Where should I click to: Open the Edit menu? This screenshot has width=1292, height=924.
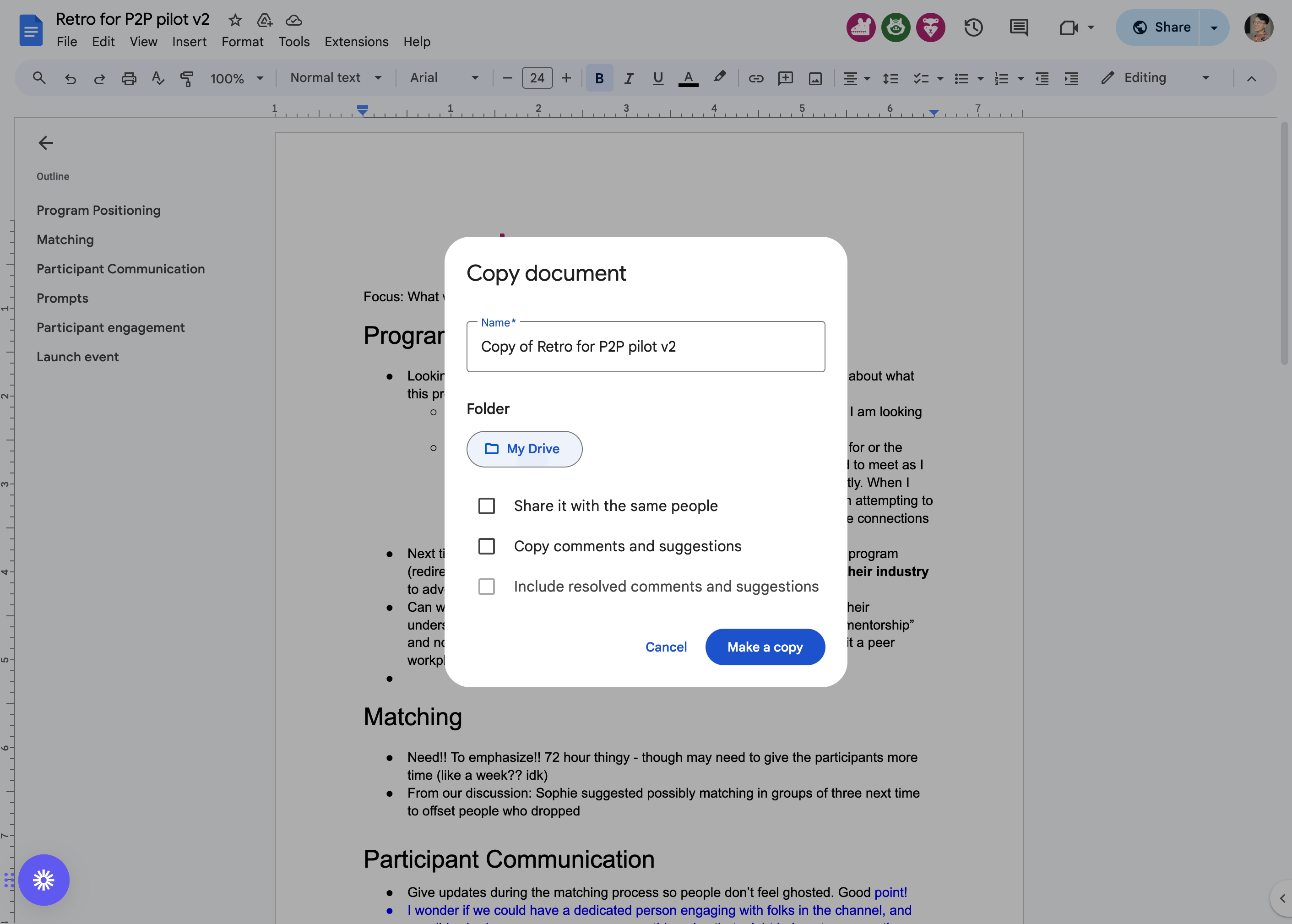tap(103, 42)
